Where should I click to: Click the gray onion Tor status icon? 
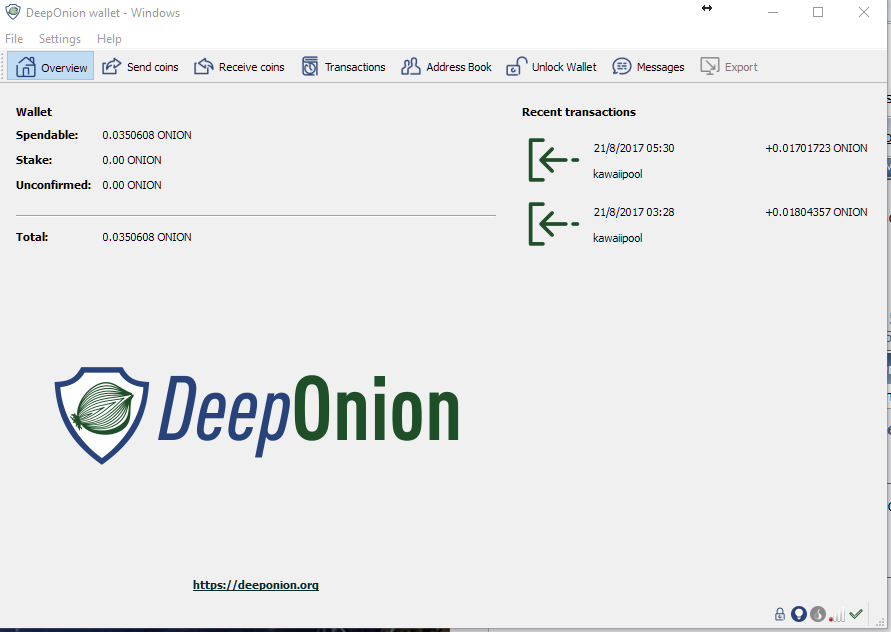(x=818, y=614)
